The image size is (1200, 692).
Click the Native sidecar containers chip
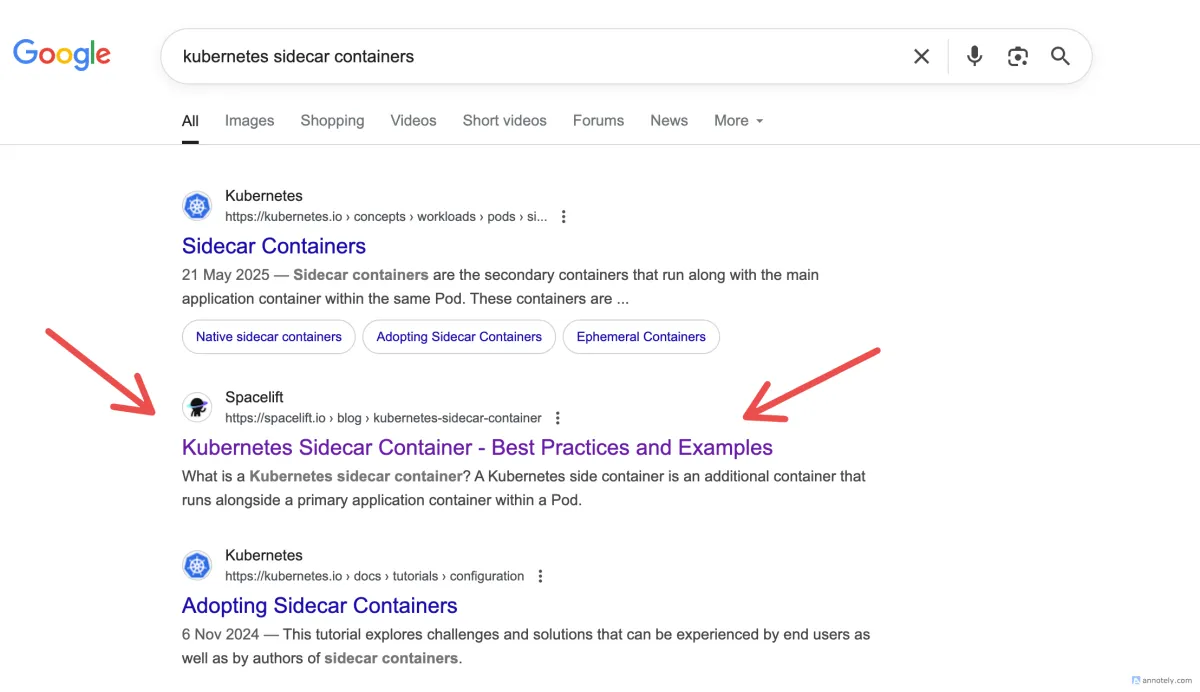click(x=269, y=337)
